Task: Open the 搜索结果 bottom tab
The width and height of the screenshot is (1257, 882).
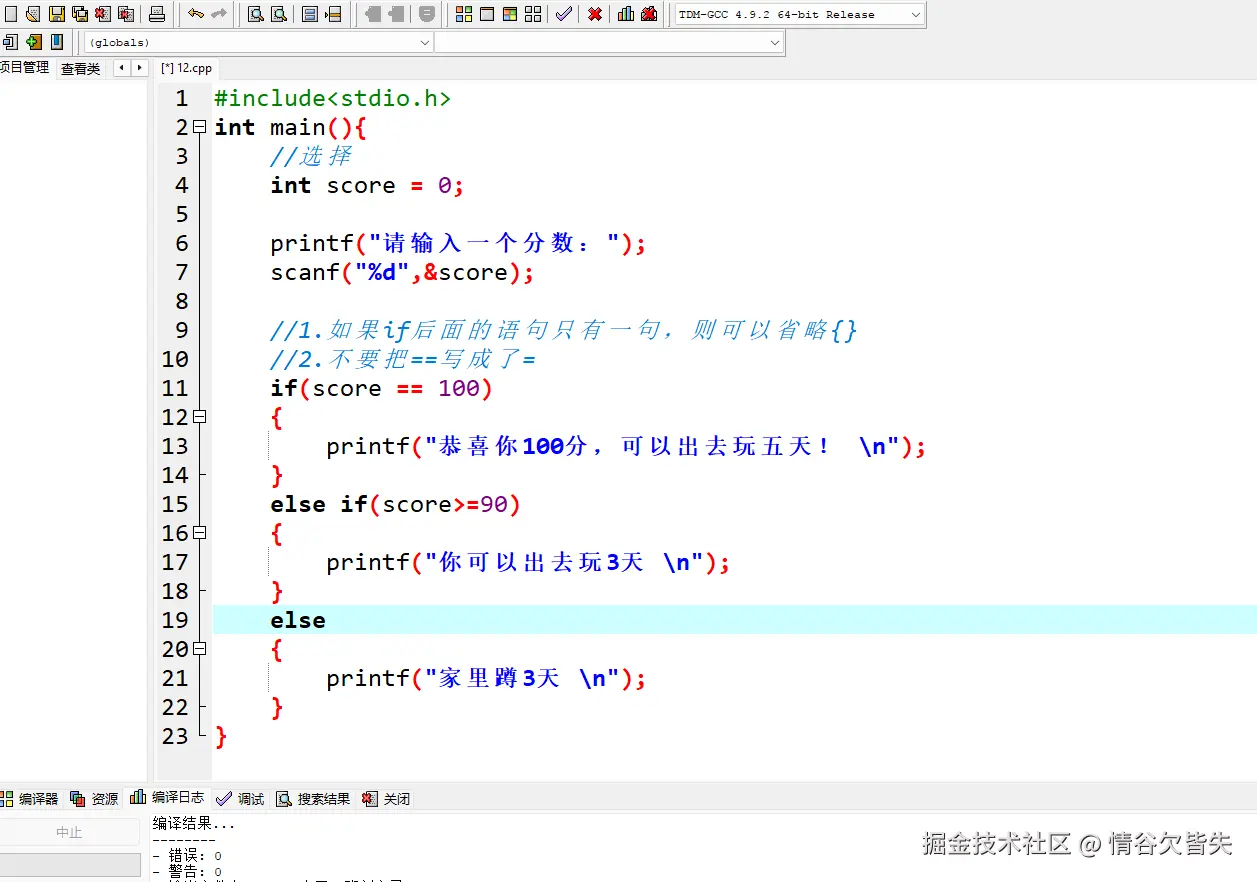Action: point(313,798)
